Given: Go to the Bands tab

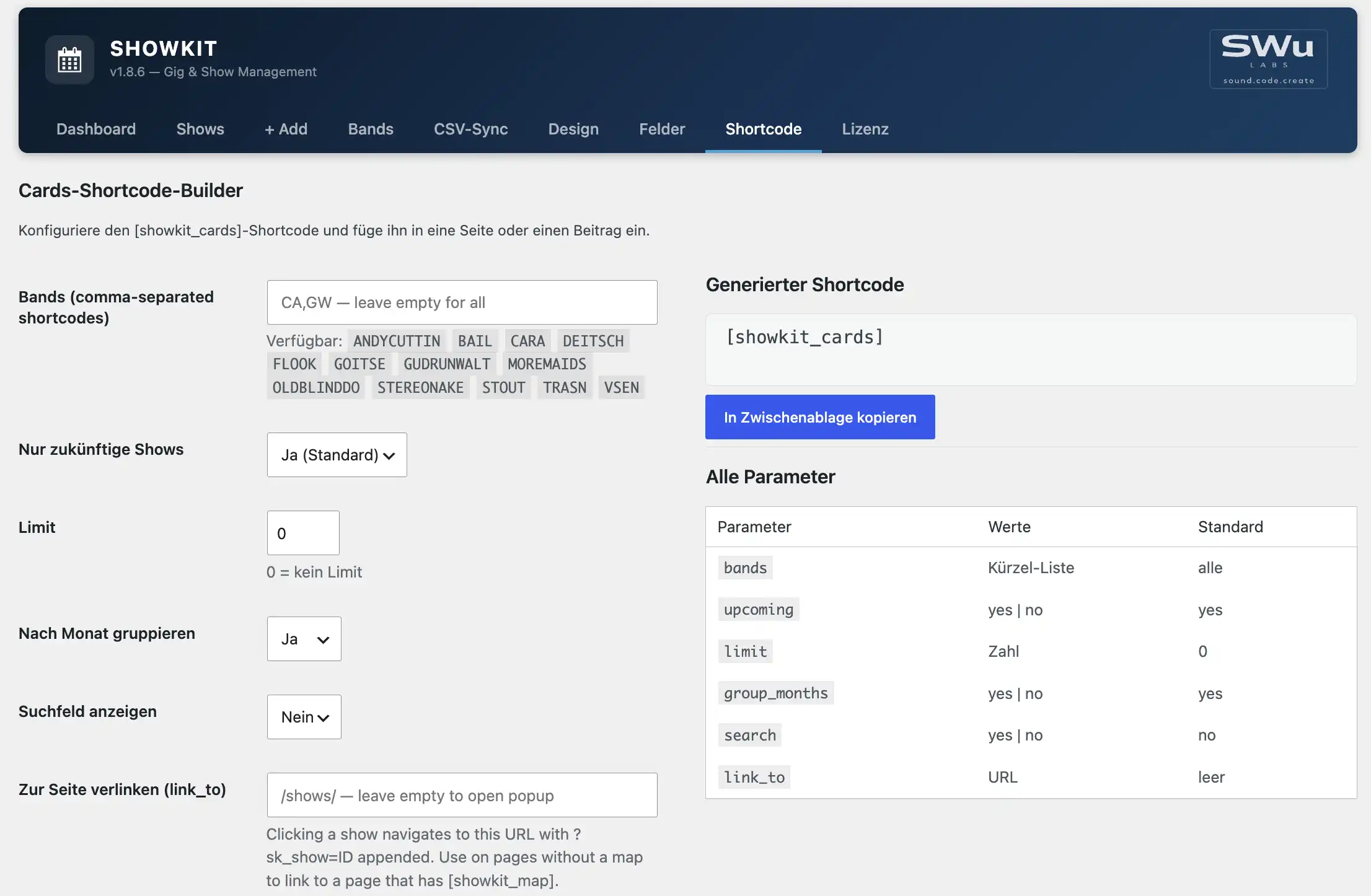Looking at the screenshot, I should click(371, 129).
